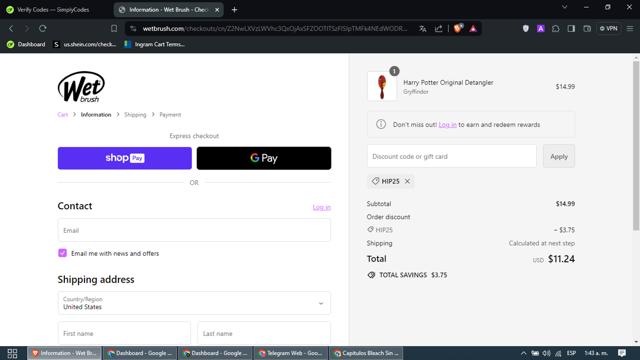This screenshot has height=360, width=640.
Task: Remove the HIP25 discount code tag
Action: (407, 181)
